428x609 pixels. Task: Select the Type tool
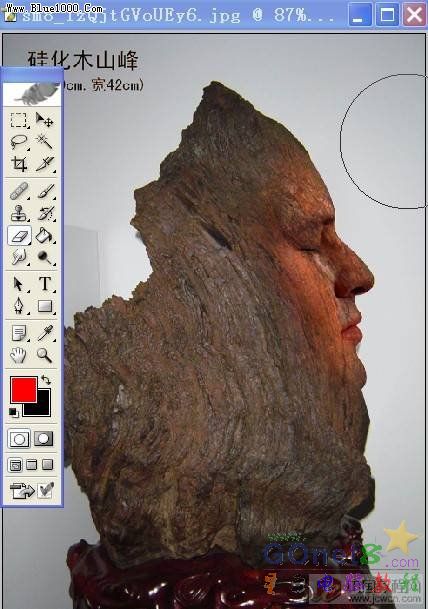(x=44, y=284)
